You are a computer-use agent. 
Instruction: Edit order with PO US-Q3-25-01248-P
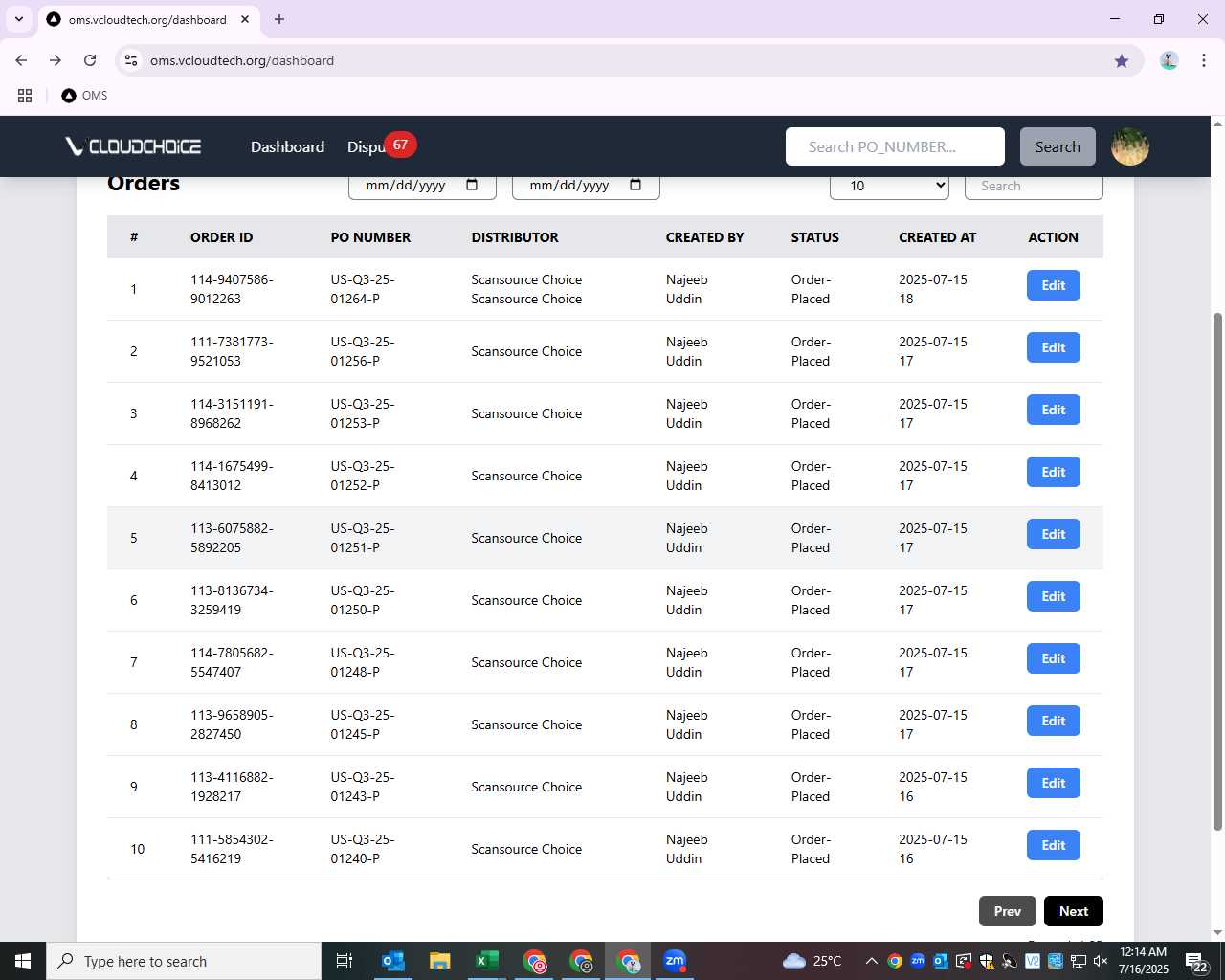[x=1053, y=658]
